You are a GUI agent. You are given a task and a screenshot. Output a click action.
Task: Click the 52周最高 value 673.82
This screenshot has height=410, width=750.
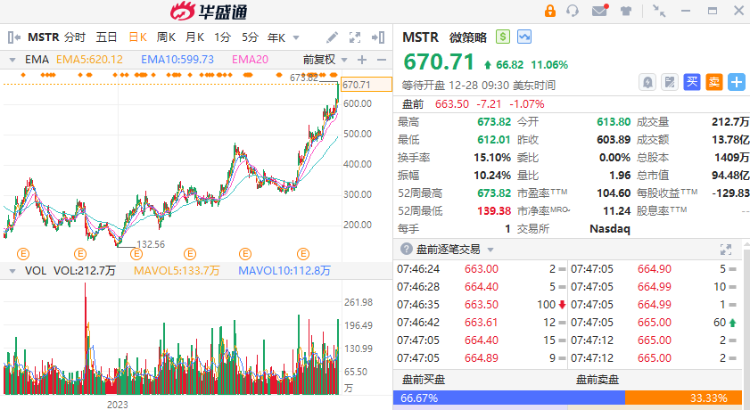494,193
